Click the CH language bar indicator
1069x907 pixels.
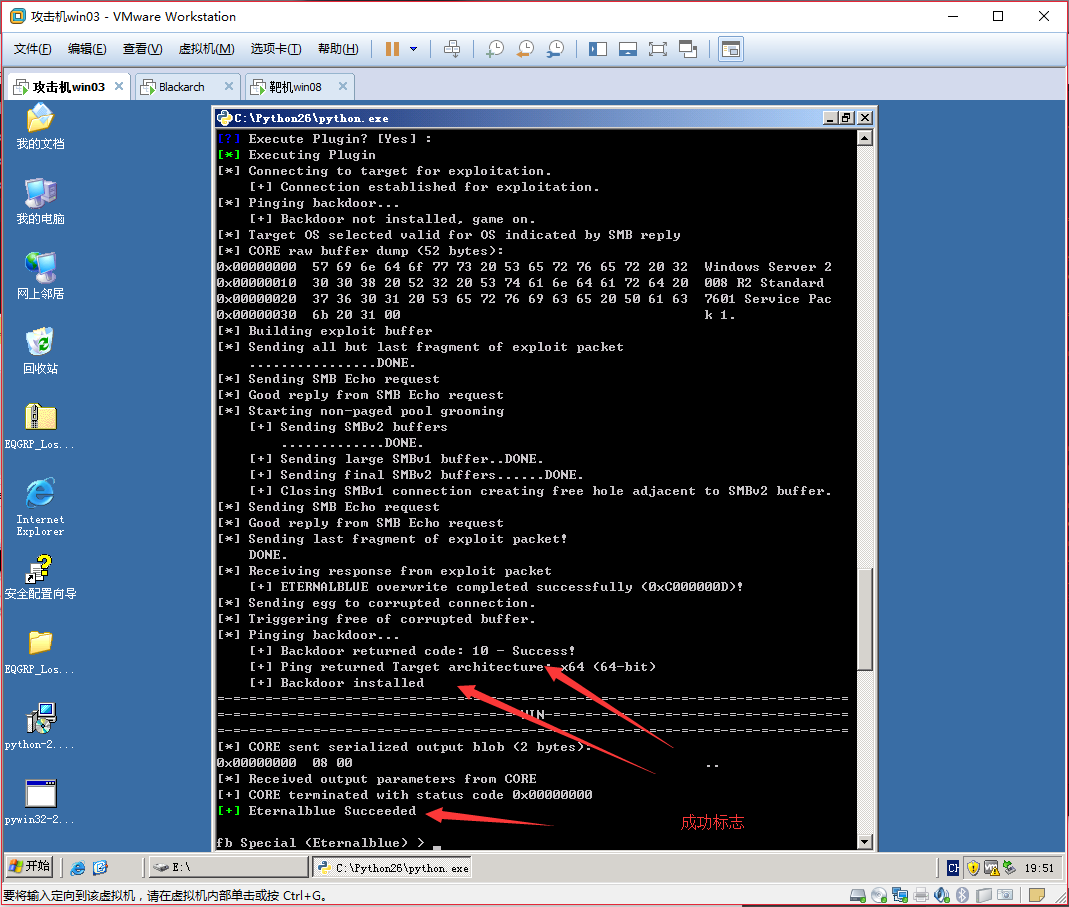(952, 868)
